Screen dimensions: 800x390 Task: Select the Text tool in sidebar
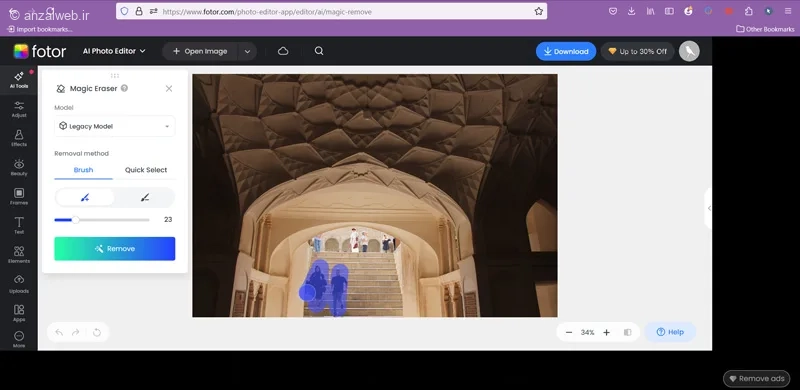point(19,226)
